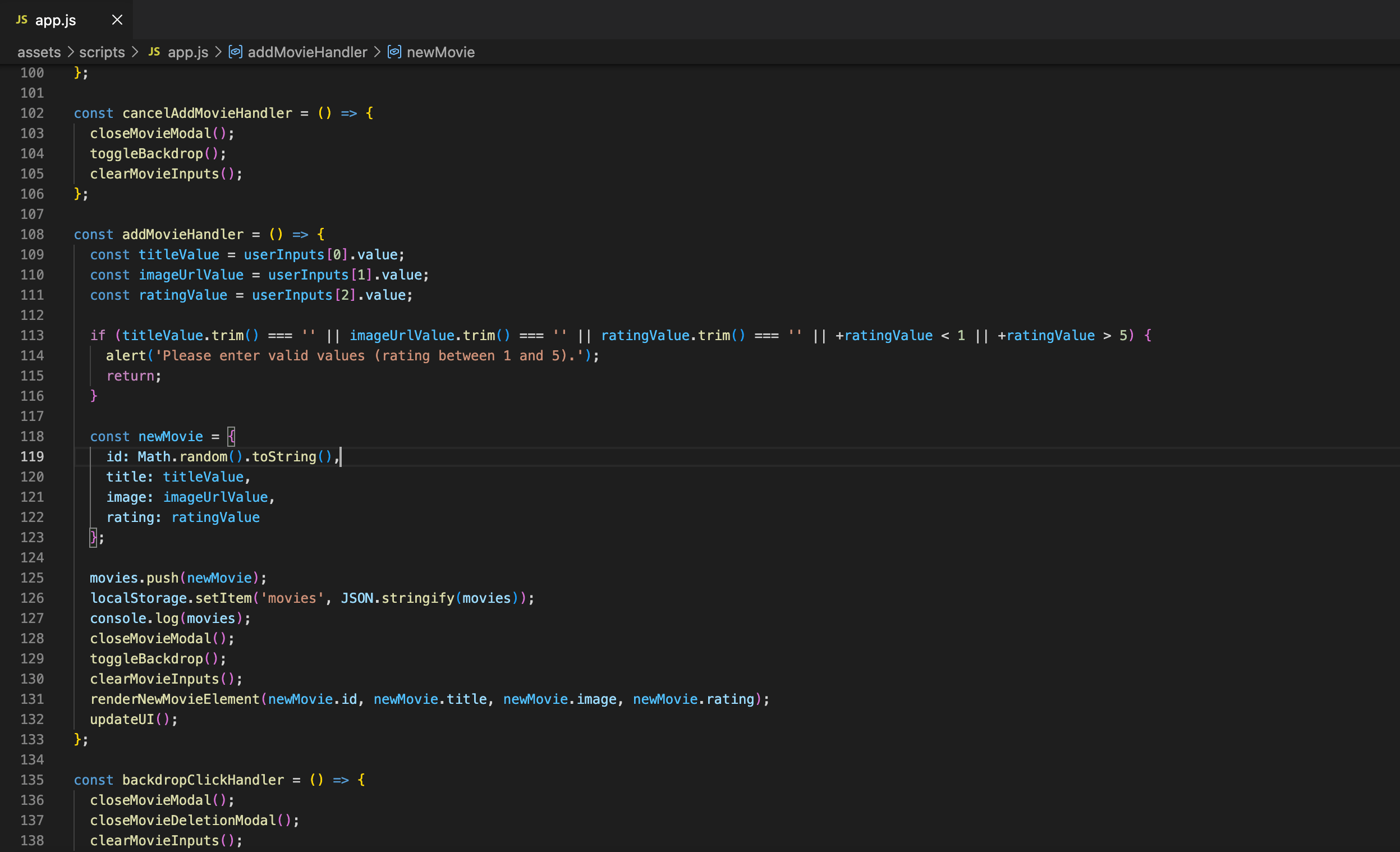Click the '+ratingValue > 5' condition on line 113
1400x852 pixels.
tap(1063, 335)
